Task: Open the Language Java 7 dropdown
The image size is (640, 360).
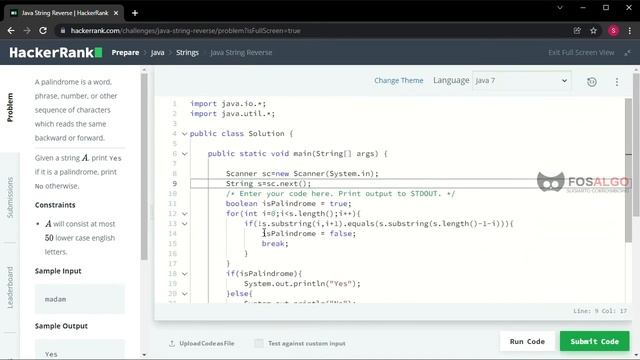Action: (522, 81)
